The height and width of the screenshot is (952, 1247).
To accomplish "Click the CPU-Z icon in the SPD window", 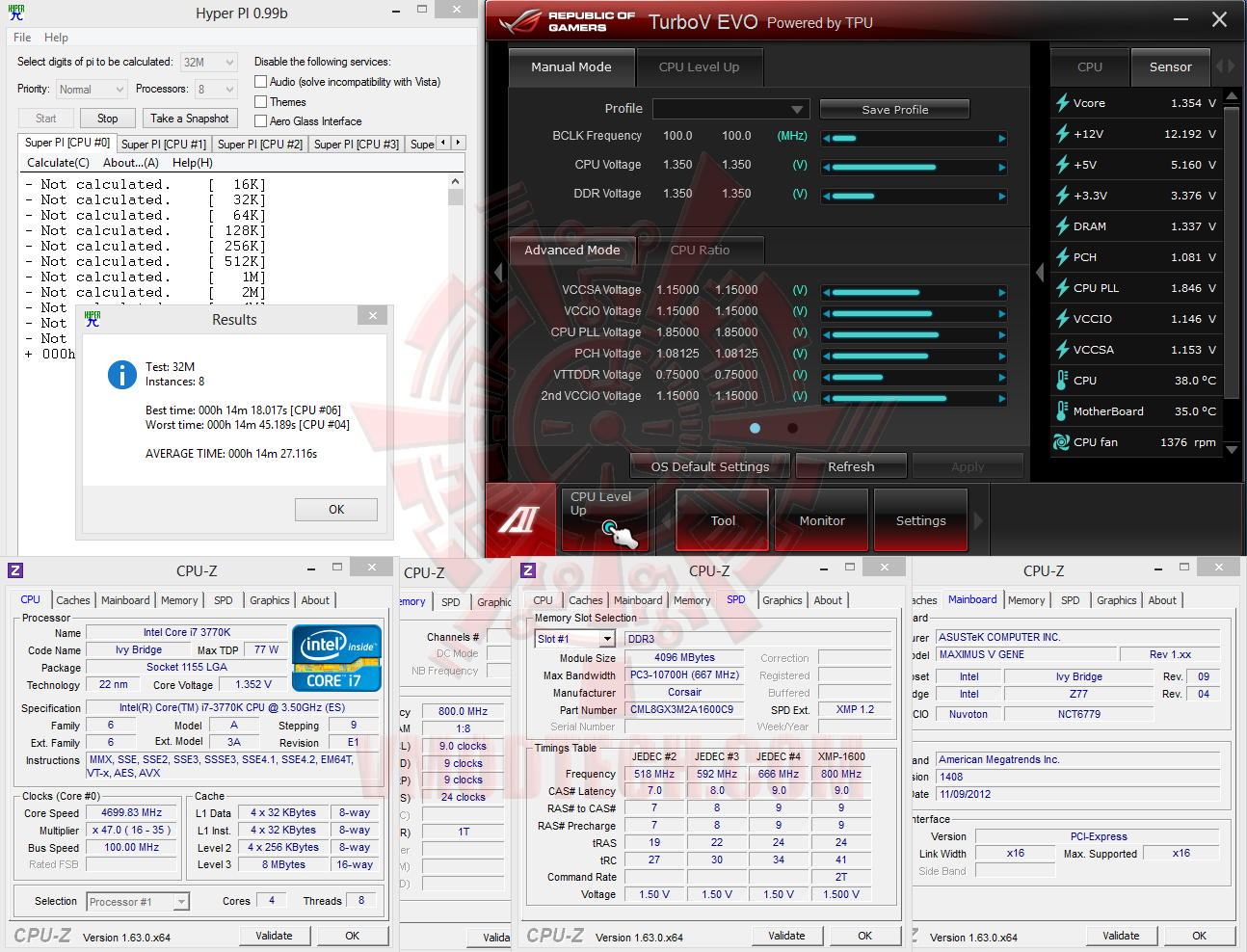I will (528, 570).
